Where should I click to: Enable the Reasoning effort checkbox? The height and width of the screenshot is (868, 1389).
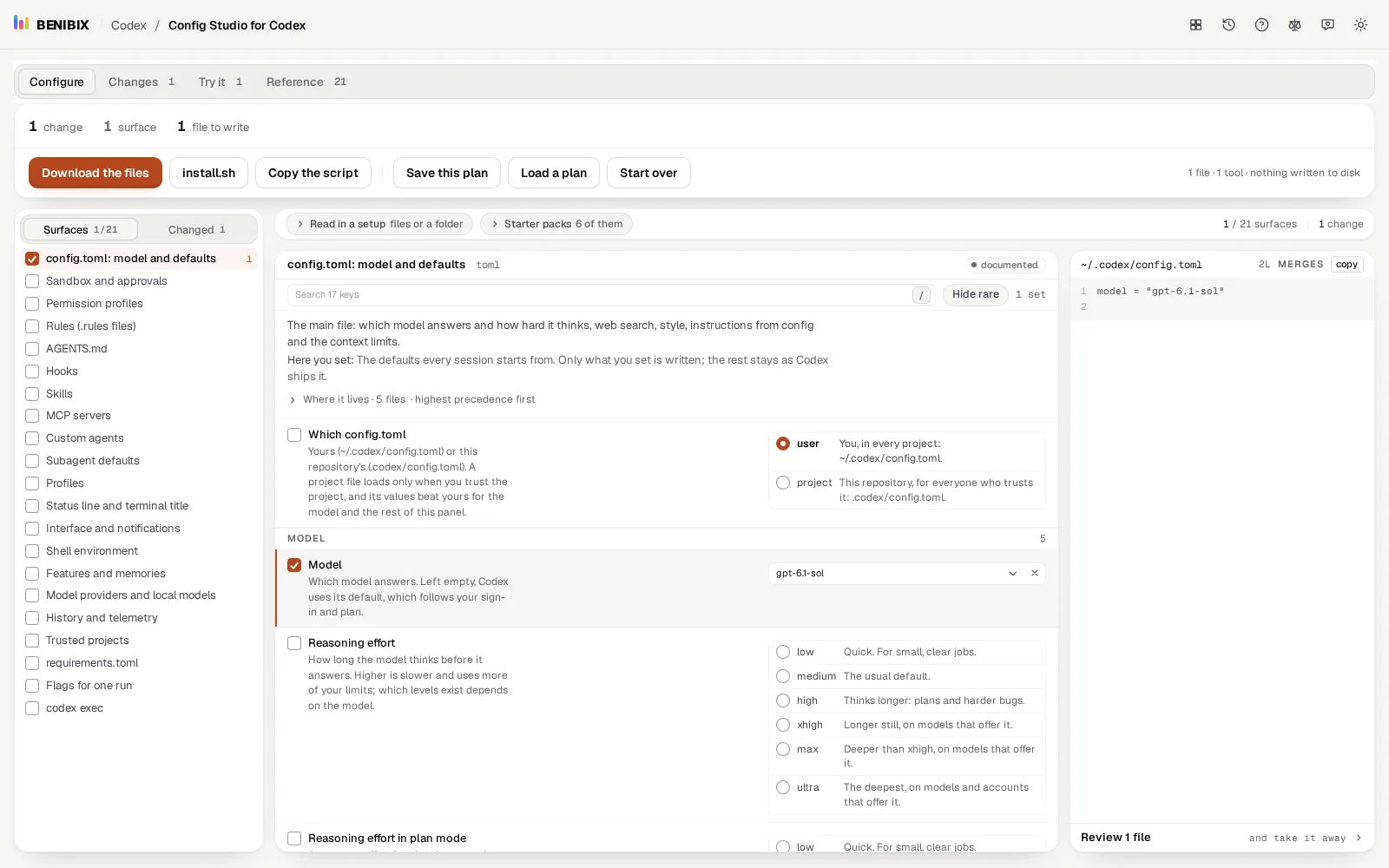294,643
